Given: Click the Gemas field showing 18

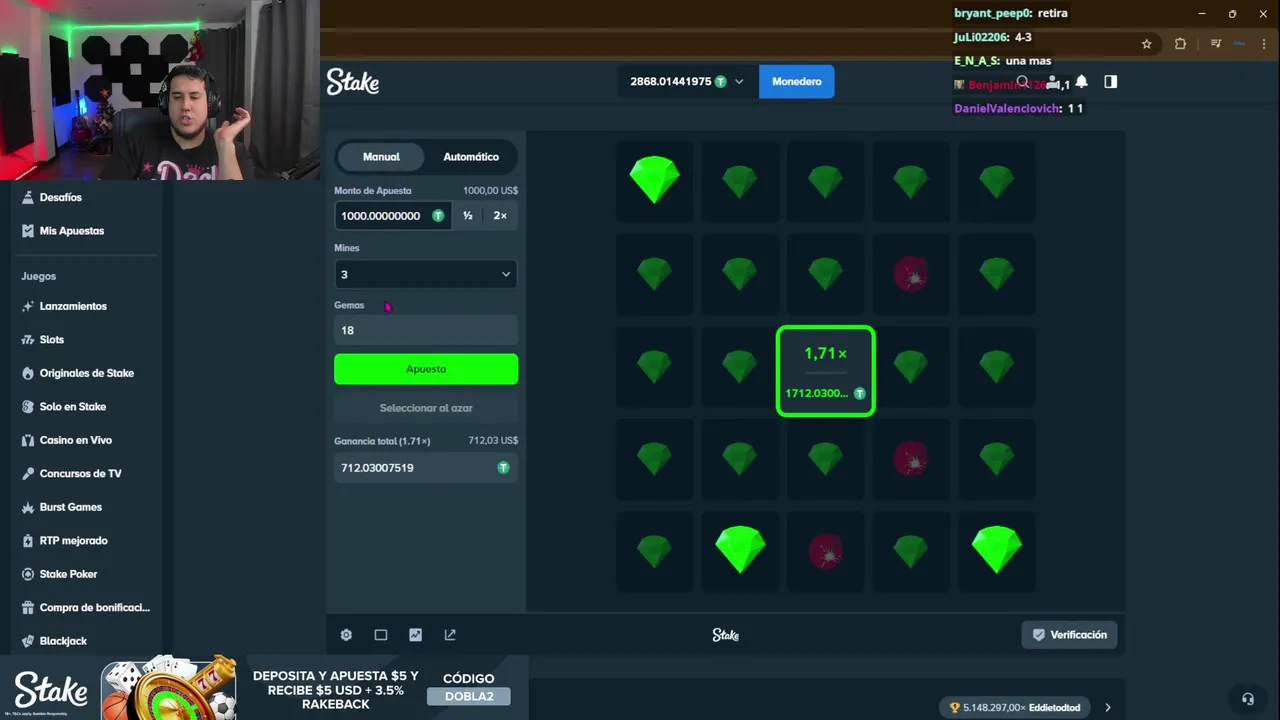Looking at the screenshot, I should click(426, 330).
